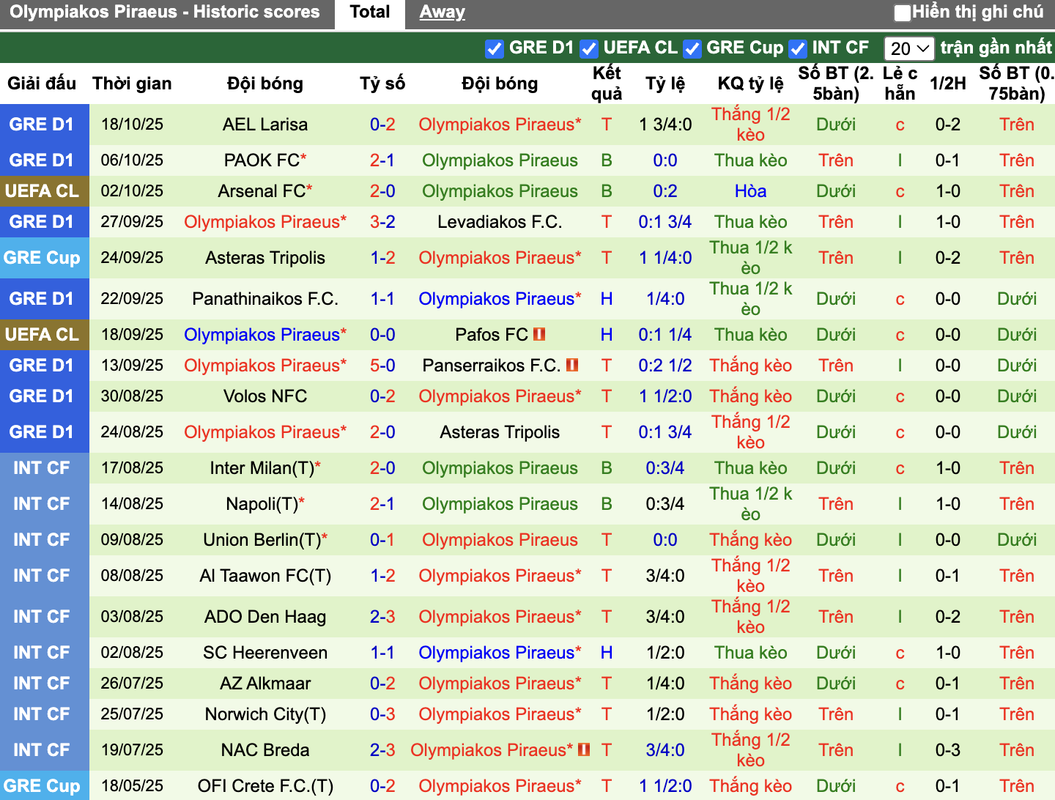Click the date 18/09/25
This screenshot has width=1055, height=800.
pyautogui.click(x=132, y=334)
